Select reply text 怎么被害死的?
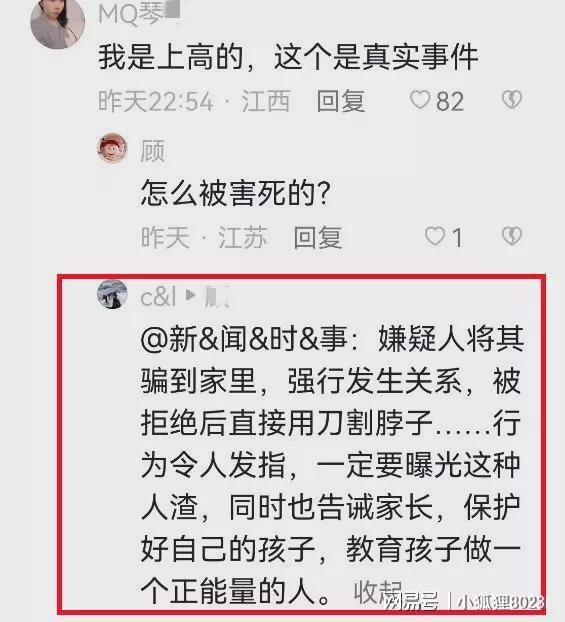This screenshot has height=622, width=565. click(236, 193)
